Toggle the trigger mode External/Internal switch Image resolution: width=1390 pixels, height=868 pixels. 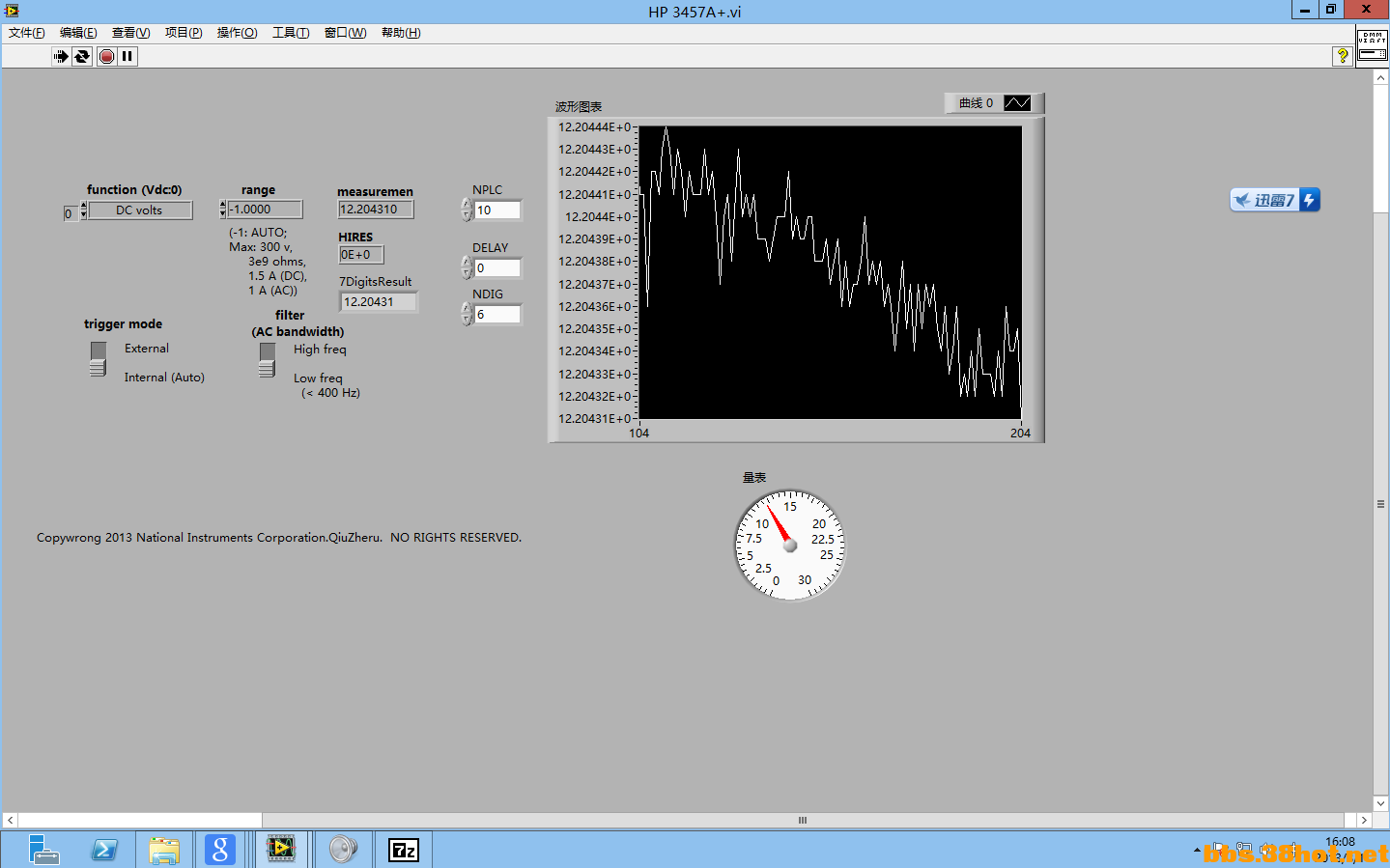click(98, 359)
